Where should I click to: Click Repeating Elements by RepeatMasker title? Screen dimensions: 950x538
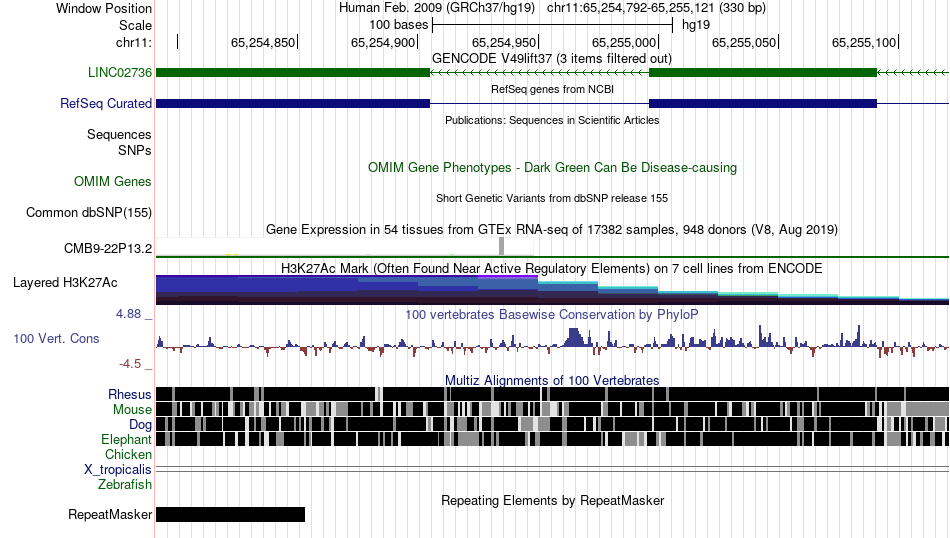click(x=552, y=500)
